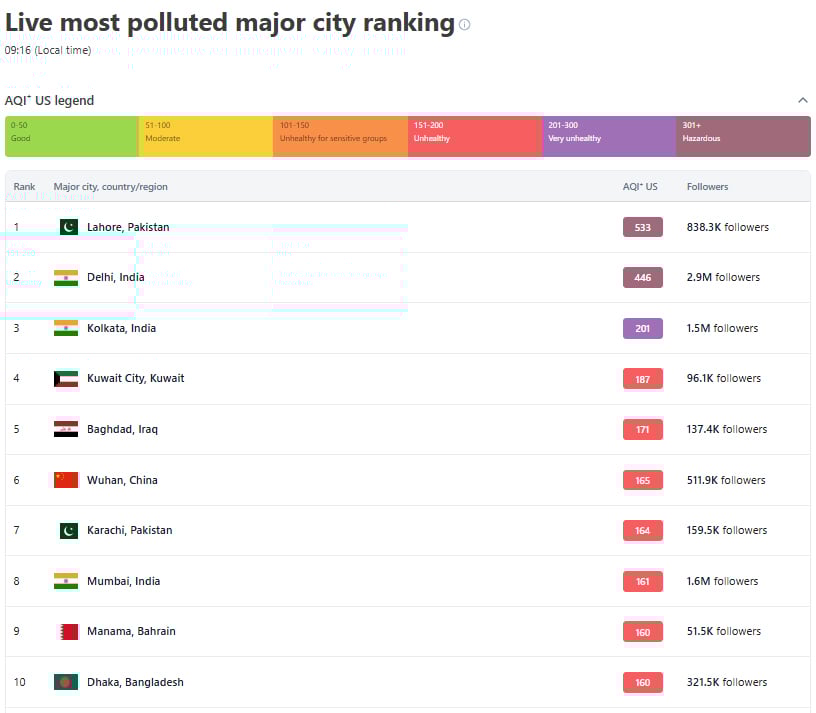
Task: Click the 201 AQI badge for Kolkata
Action: click(x=642, y=328)
